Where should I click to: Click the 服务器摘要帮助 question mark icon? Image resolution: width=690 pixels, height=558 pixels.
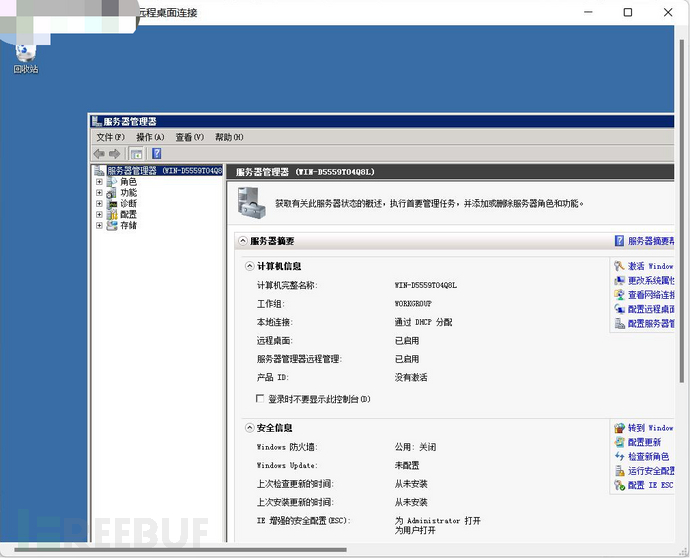pos(619,241)
